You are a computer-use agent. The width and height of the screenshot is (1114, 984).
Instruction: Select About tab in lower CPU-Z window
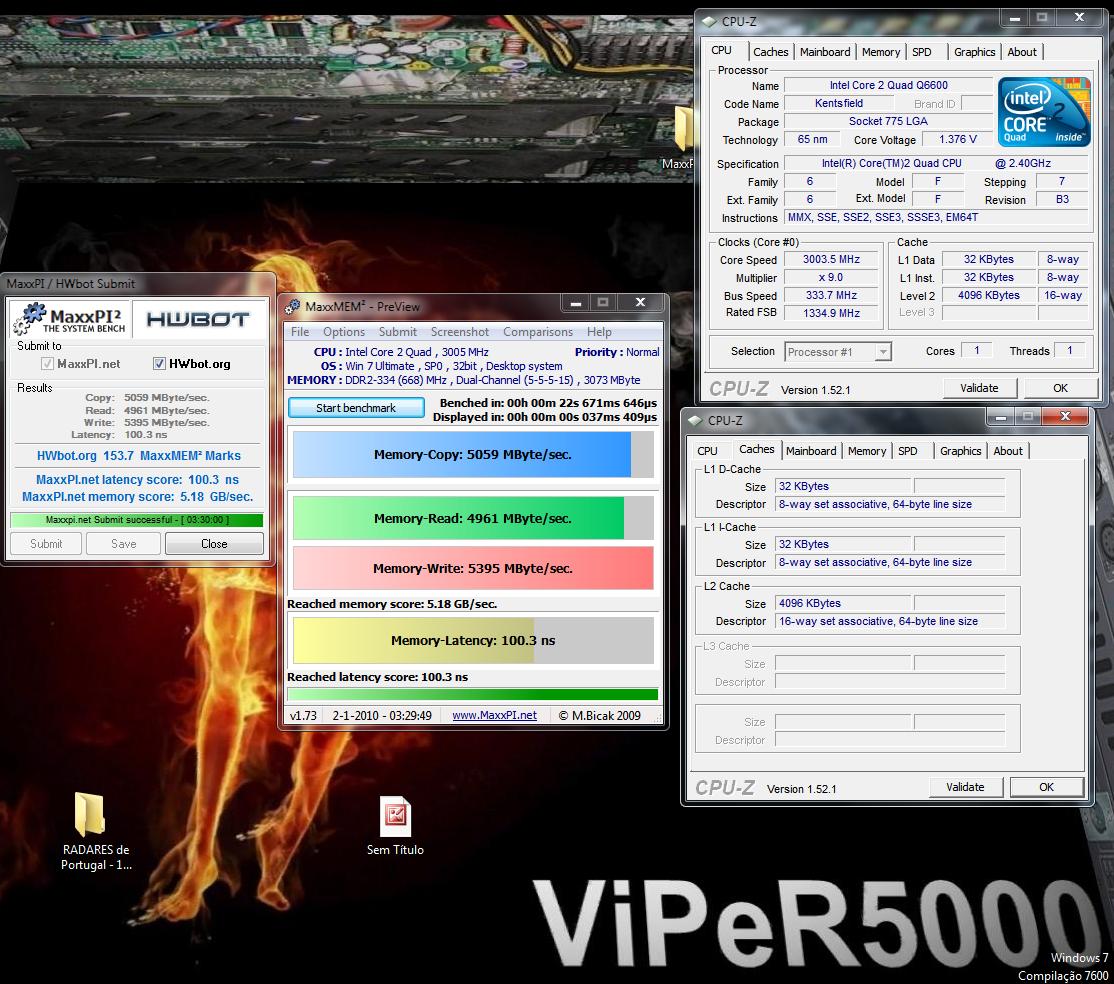click(1007, 451)
